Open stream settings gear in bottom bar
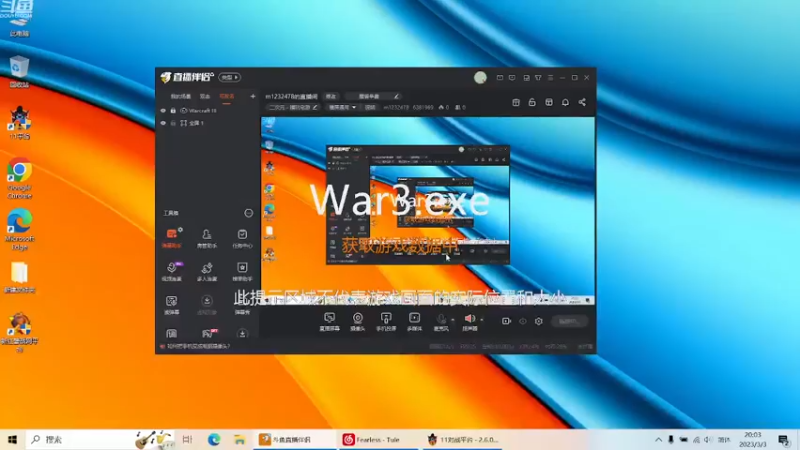Screen dimensions: 800x450 pos(539,321)
